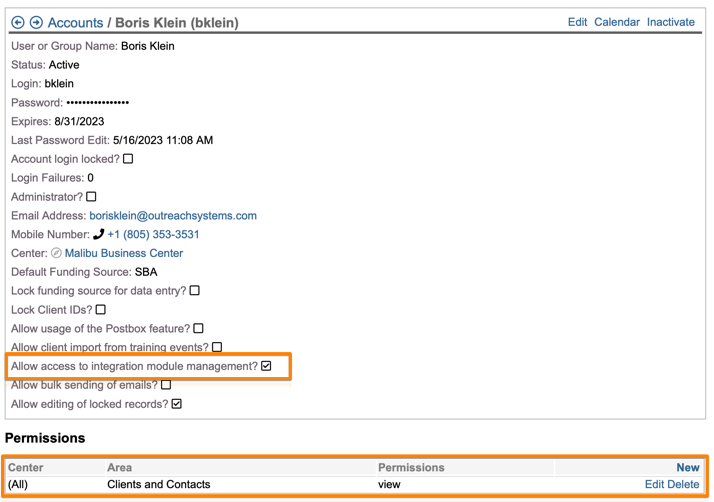Click the back arrow icon
Viewport: 714px width, 502px height.
click(18, 22)
